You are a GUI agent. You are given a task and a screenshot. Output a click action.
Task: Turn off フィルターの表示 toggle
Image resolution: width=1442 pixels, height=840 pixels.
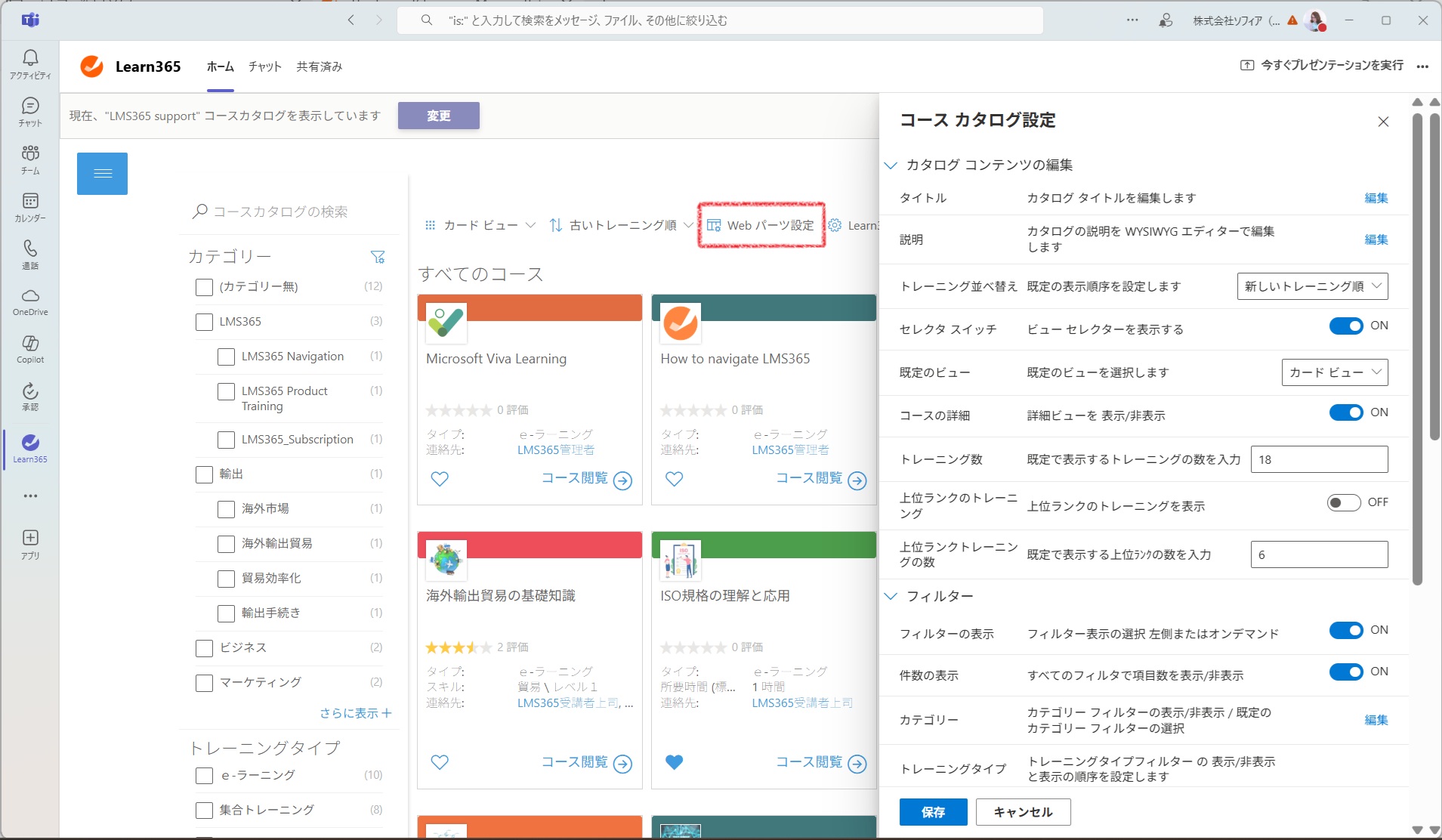[1346, 630]
